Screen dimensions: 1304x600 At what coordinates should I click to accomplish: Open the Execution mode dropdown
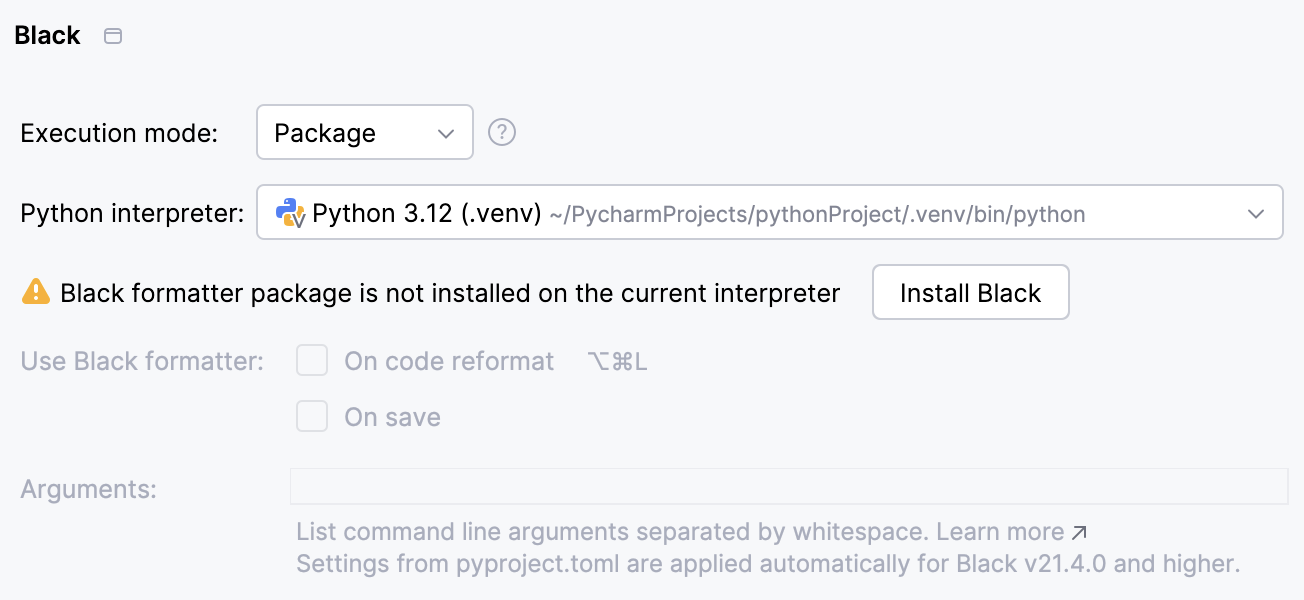[x=364, y=132]
